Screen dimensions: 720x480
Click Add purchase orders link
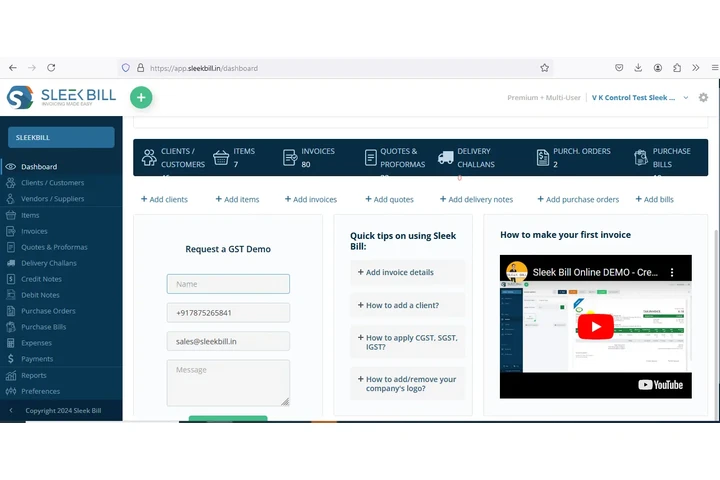[578, 199]
